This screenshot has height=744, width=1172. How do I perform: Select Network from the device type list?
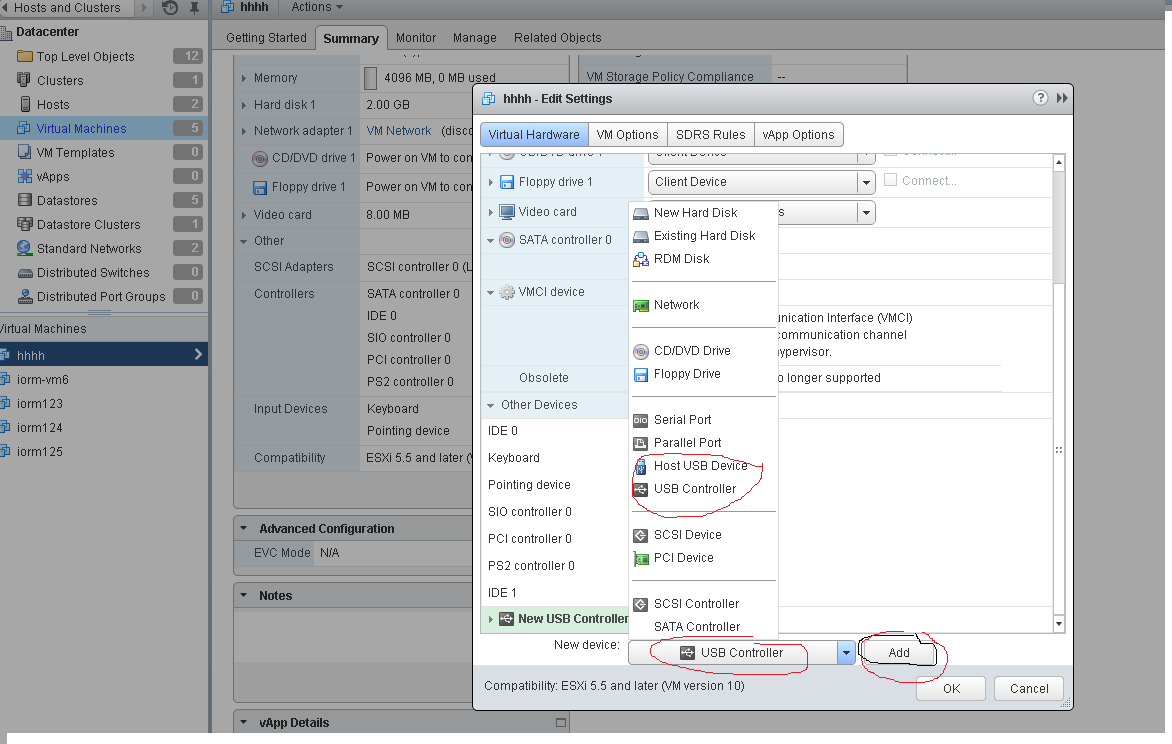(x=676, y=304)
